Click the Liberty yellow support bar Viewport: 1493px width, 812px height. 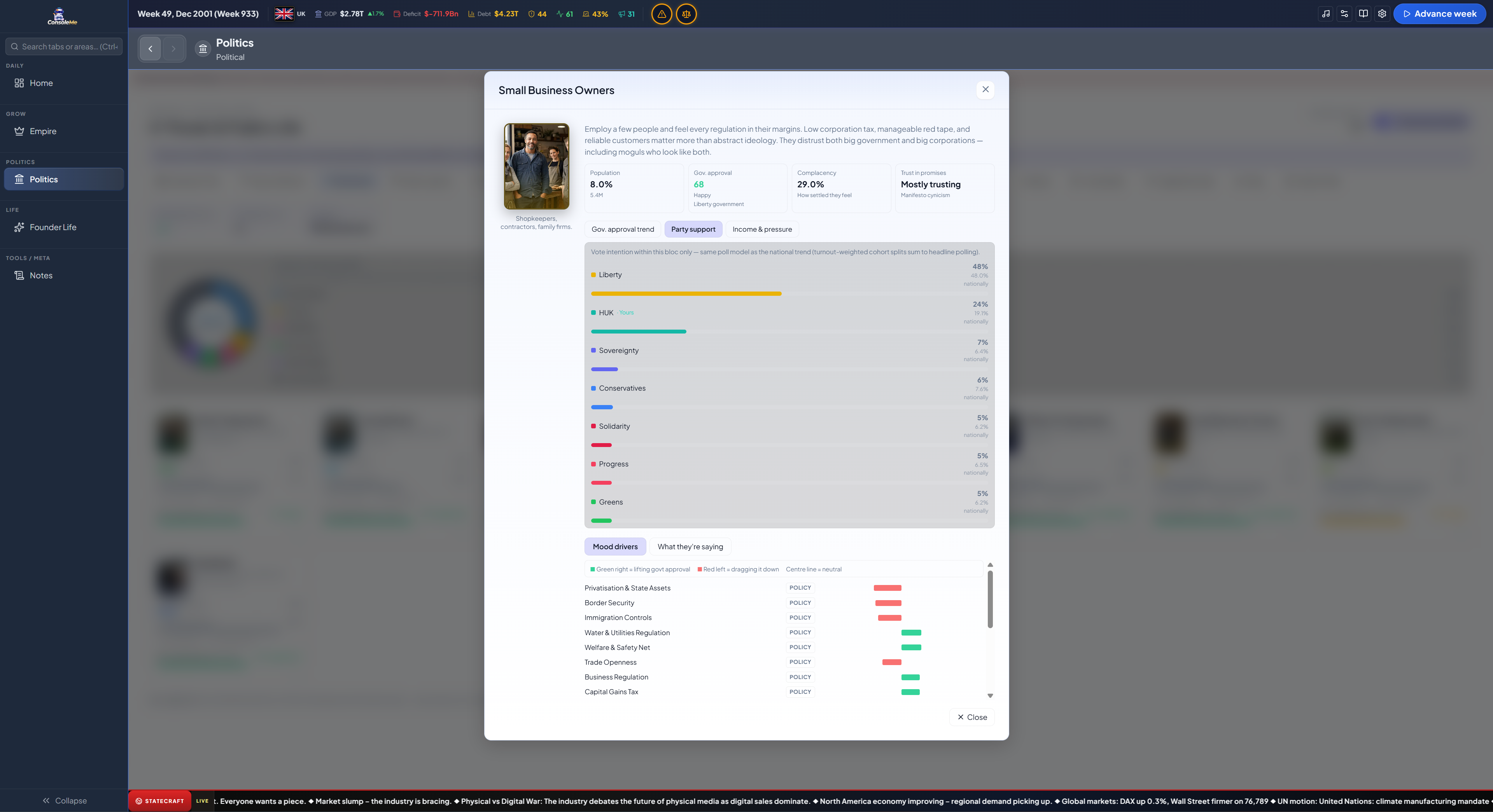[x=686, y=293]
